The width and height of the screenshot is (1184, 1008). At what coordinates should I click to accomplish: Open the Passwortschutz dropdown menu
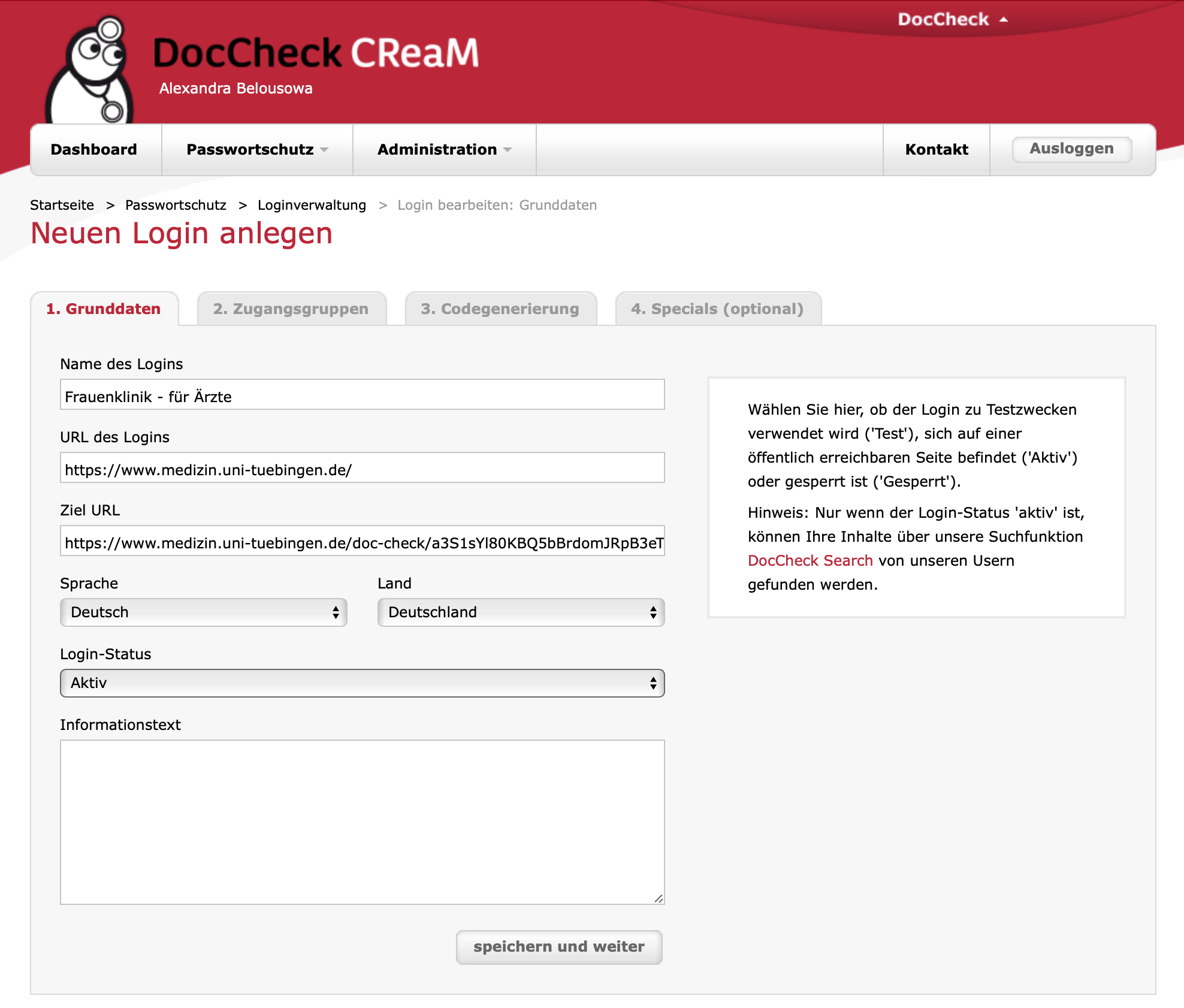click(x=258, y=149)
